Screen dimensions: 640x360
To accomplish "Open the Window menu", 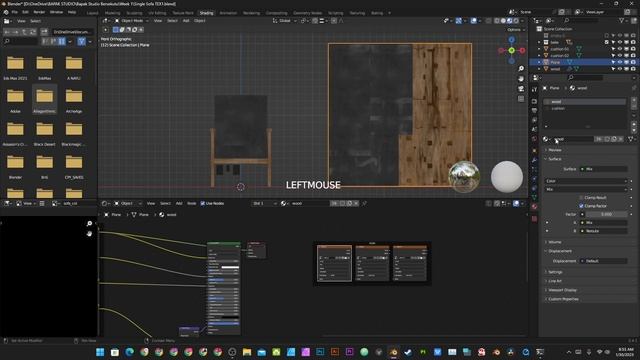I will point(56,12).
